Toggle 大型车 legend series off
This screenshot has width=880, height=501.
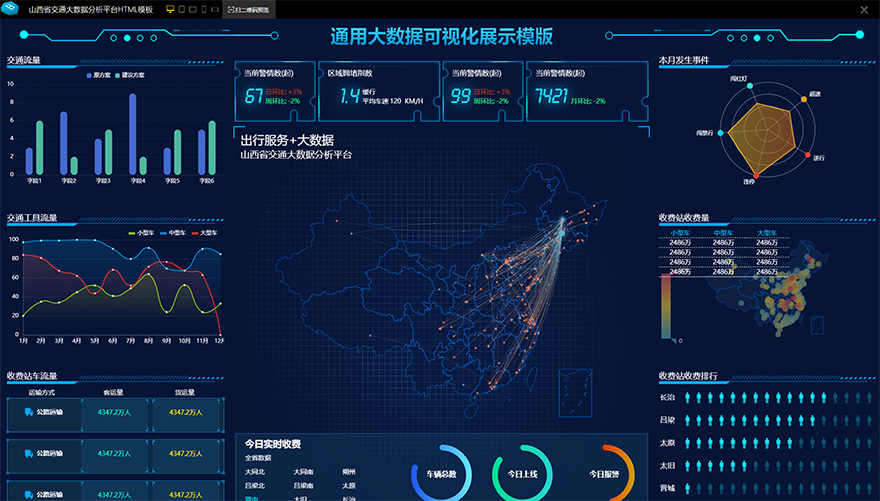pyautogui.click(x=205, y=232)
